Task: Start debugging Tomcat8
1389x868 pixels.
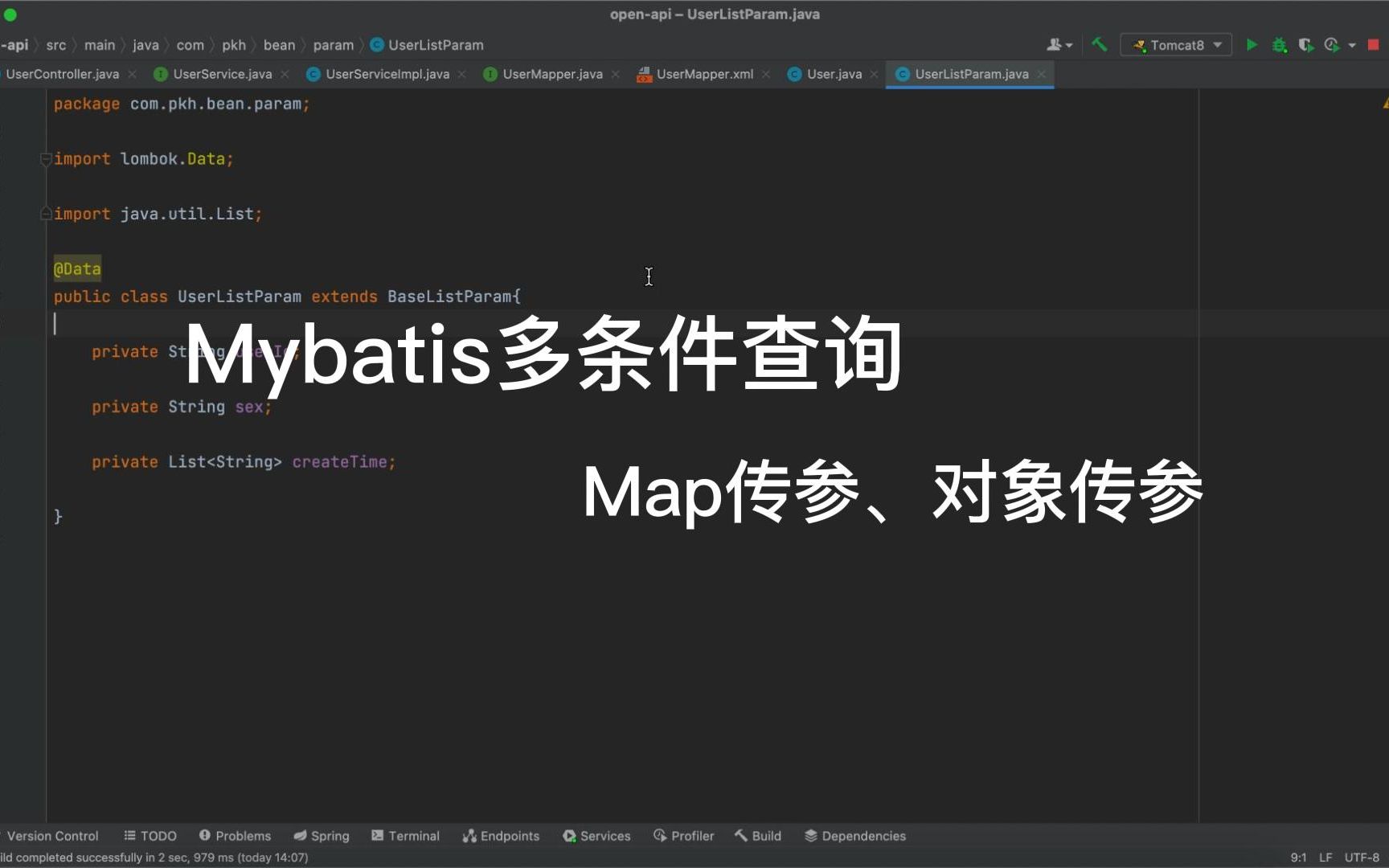Action: coord(1279,45)
